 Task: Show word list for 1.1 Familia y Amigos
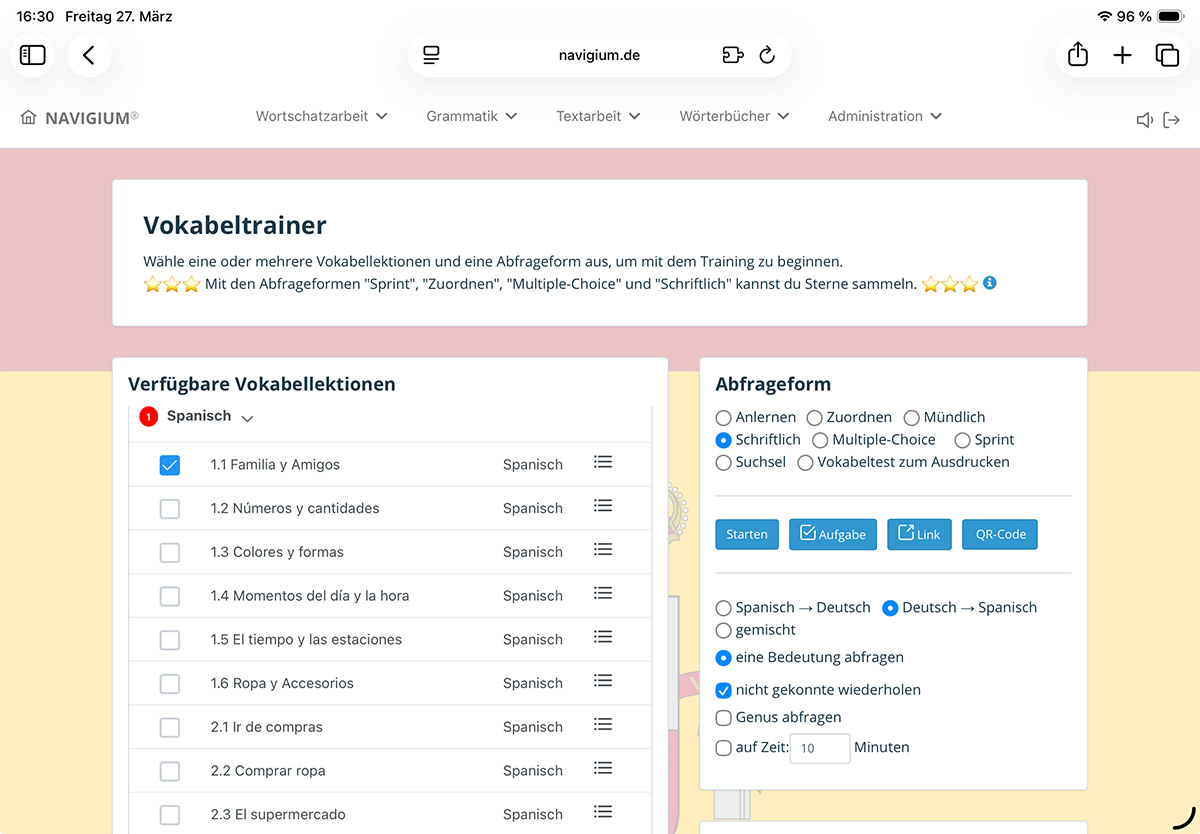[x=602, y=462]
